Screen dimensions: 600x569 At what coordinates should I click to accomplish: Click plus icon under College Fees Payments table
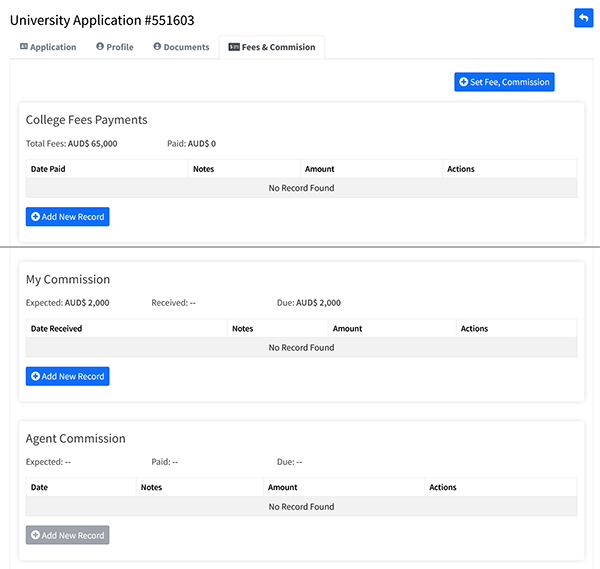tap(36, 217)
